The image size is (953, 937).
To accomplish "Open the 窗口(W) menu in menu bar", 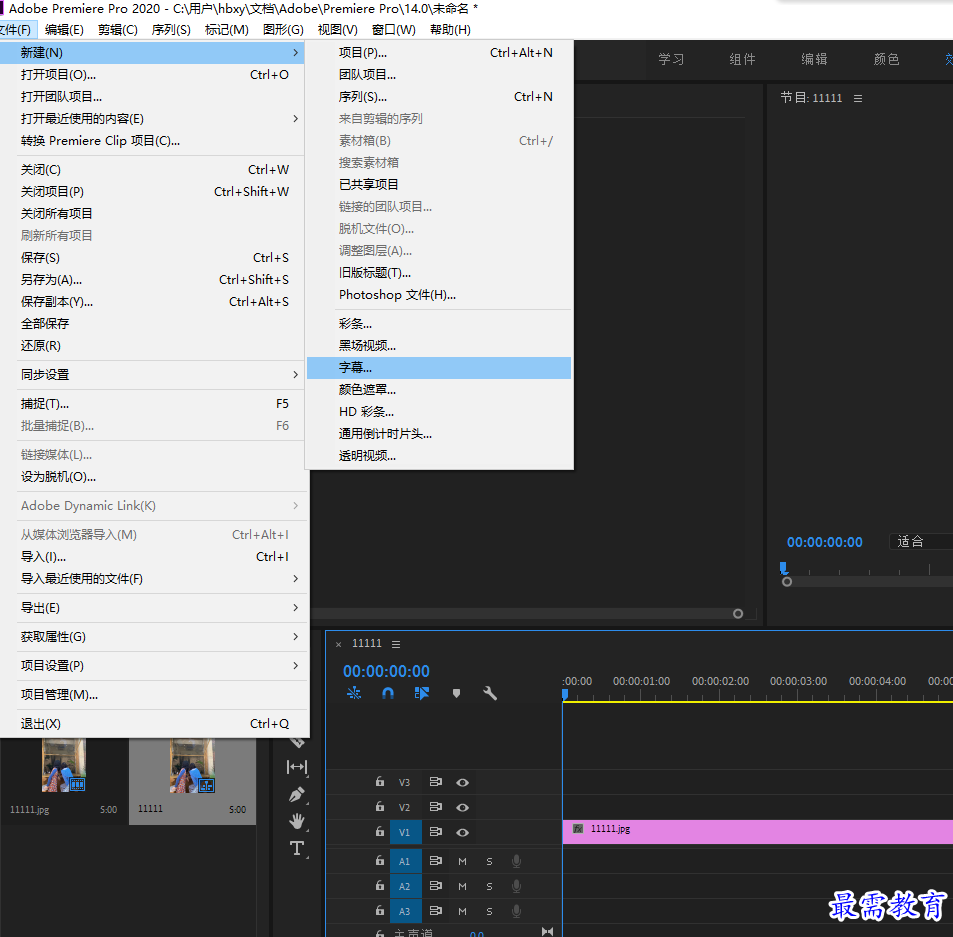I will [x=393, y=30].
